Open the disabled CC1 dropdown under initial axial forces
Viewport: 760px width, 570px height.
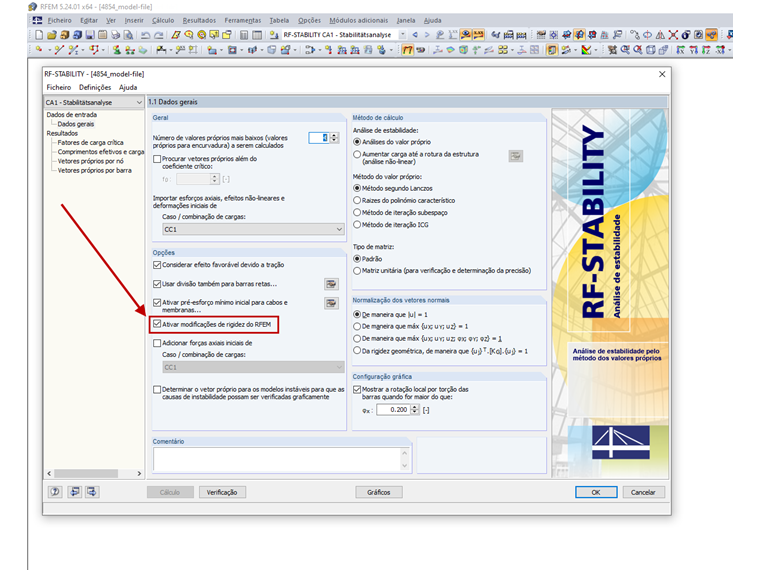pos(253,367)
